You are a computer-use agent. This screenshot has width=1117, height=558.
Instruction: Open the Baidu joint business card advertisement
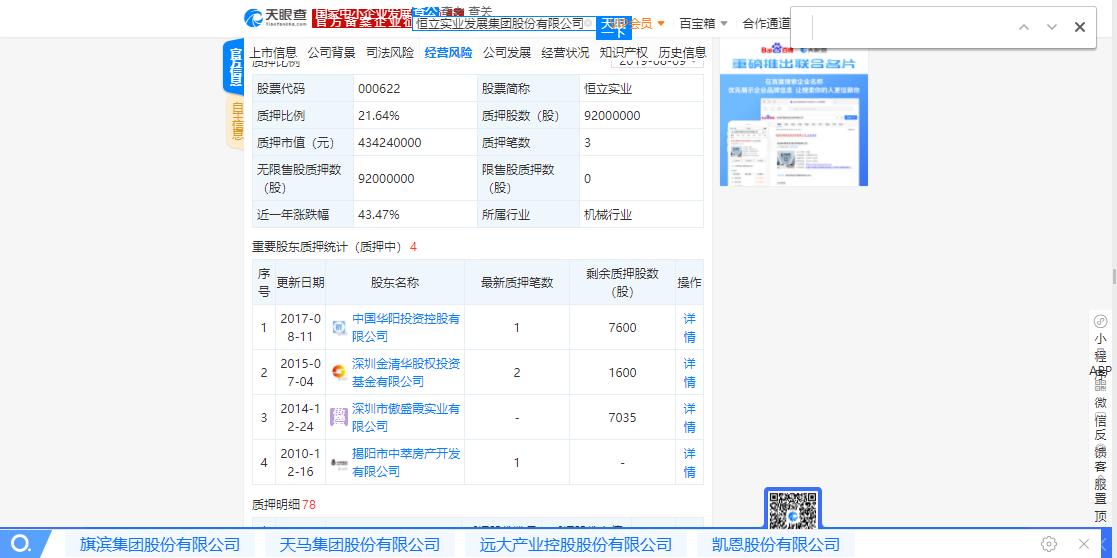[794, 114]
